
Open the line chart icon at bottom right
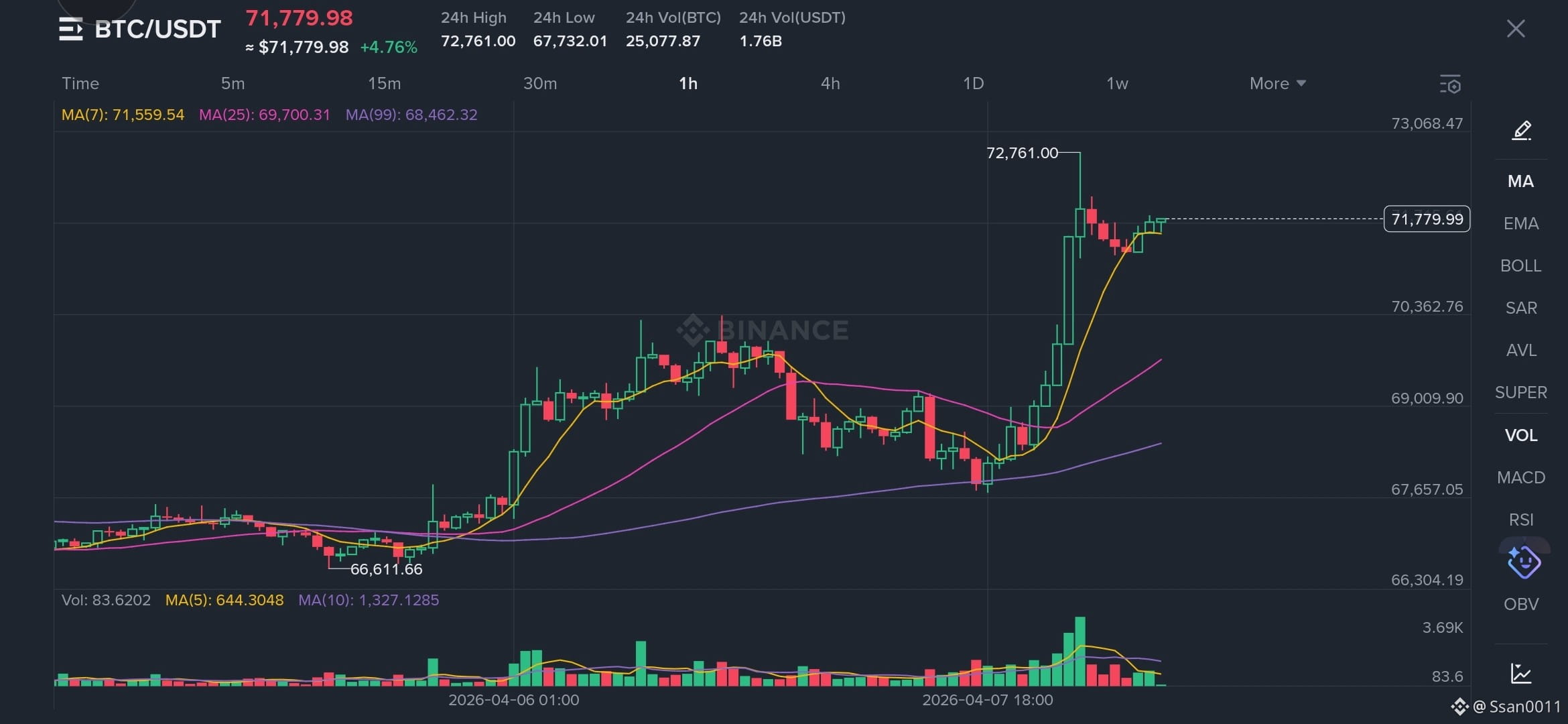1520,673
